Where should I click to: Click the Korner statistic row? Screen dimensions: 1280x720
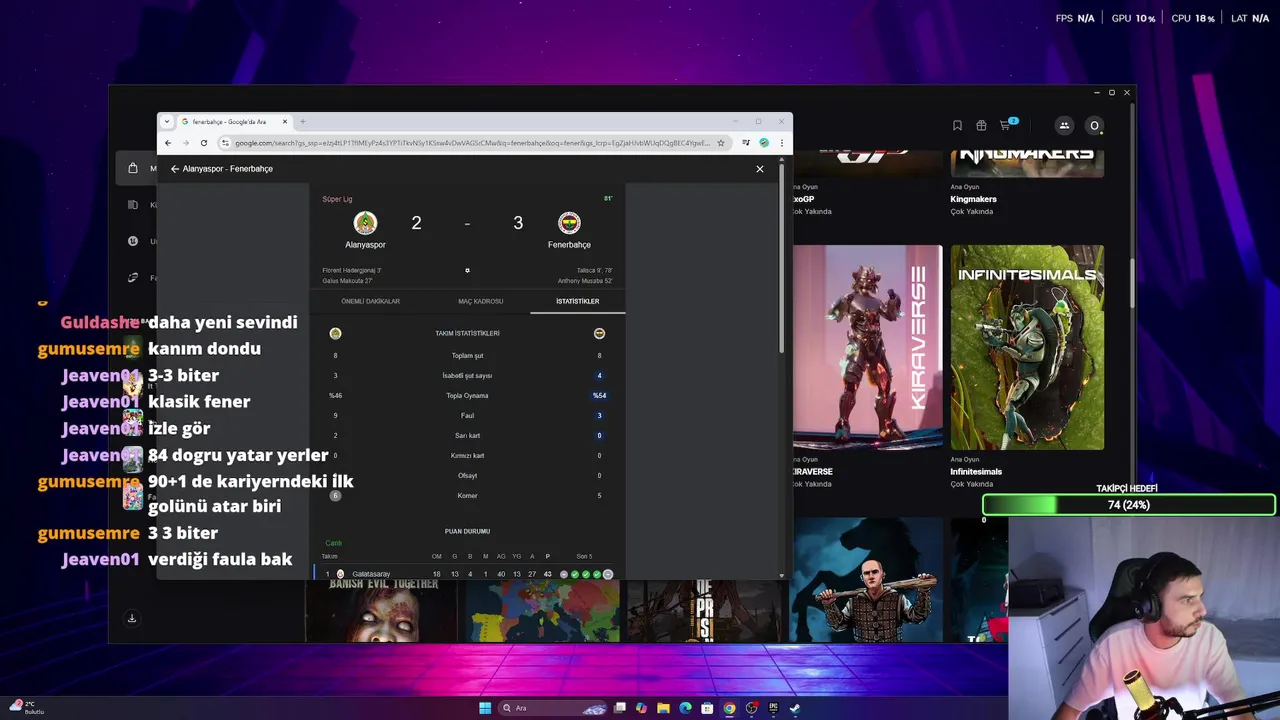(467, 495)
